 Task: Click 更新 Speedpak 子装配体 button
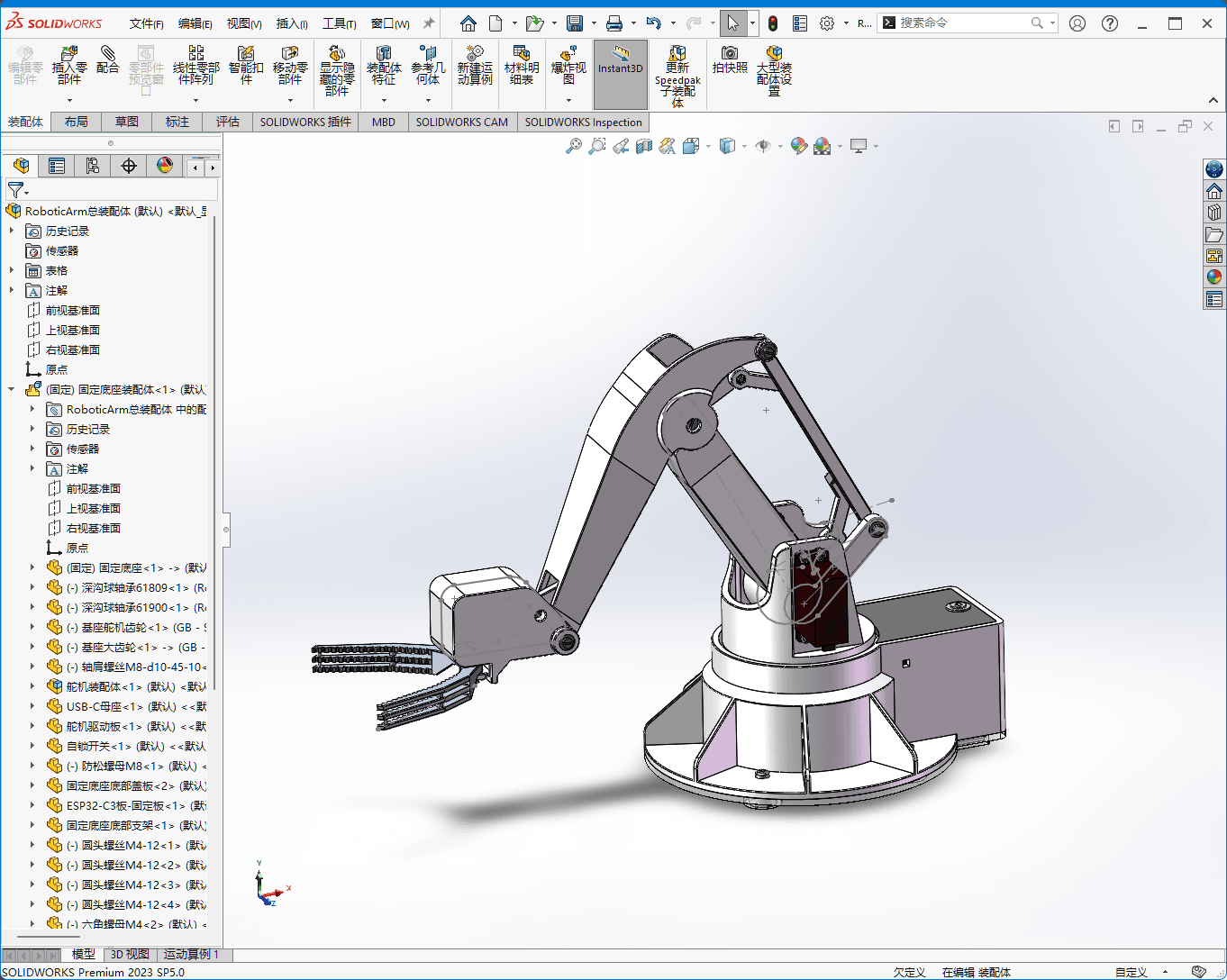pyautogui.click(x=677, y=76)
